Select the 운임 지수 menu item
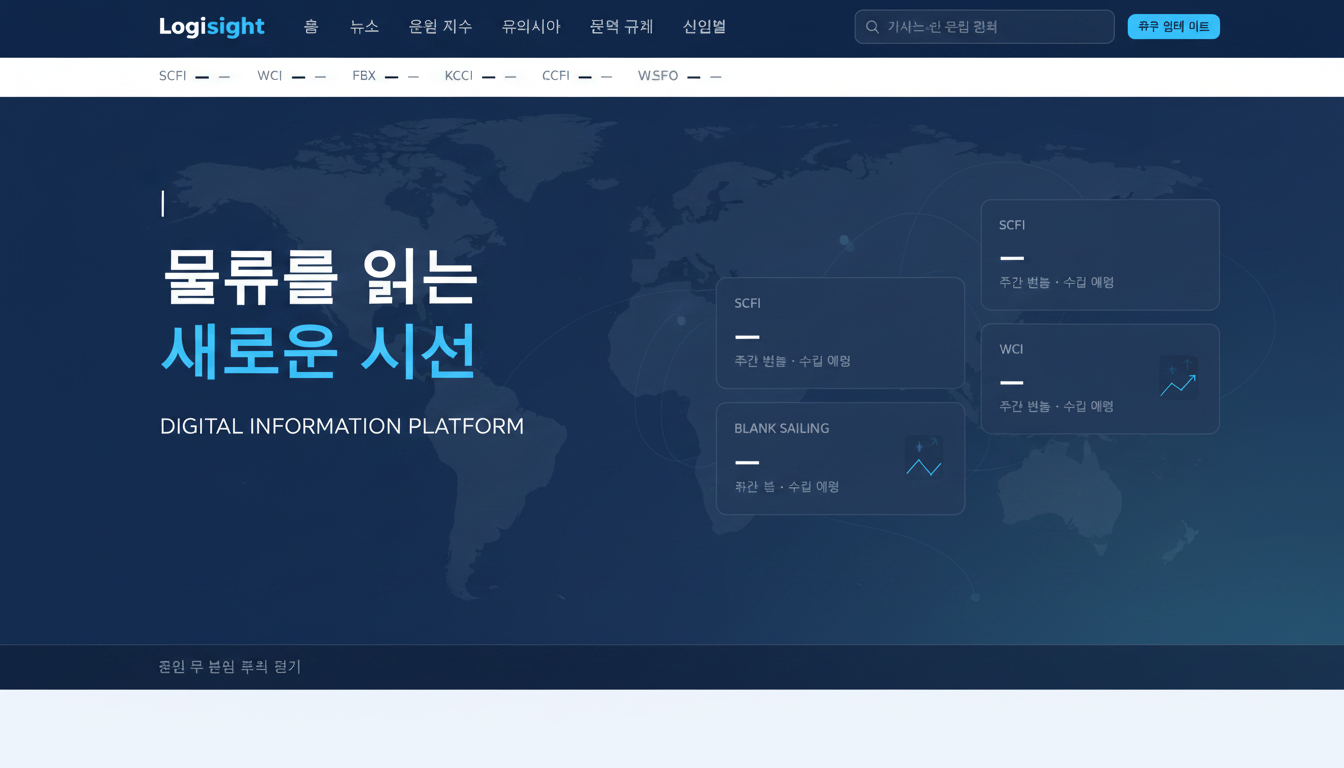Viewport: 1344px width, 768px height. (440, 27)
